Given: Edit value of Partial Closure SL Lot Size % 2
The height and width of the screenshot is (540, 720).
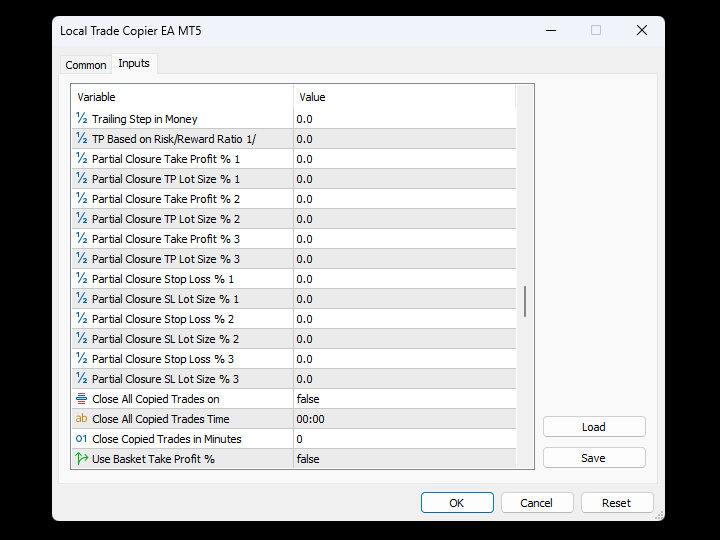Looking at the screenshot, I should pyautogui.click(x=405, y=338).
